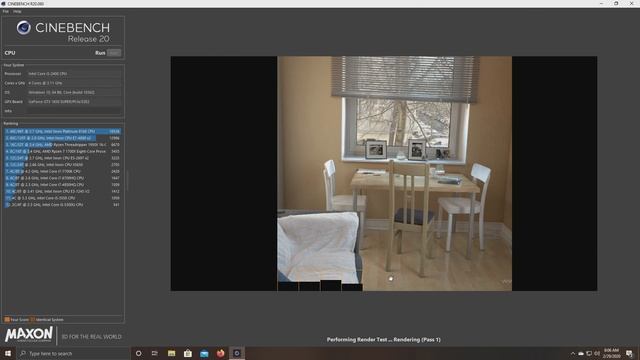Open the File menu
Image resolution: width=640 pixels, height=360 pixels.
coord(5,11)
